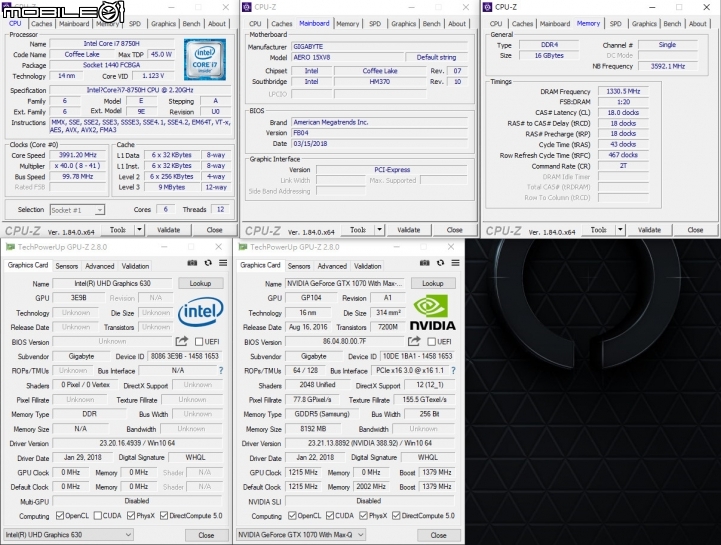
Task: Toggle DirectCompute 5.0 checkbox in NVIDIA GPU-Z
Action: click(396, 516)
